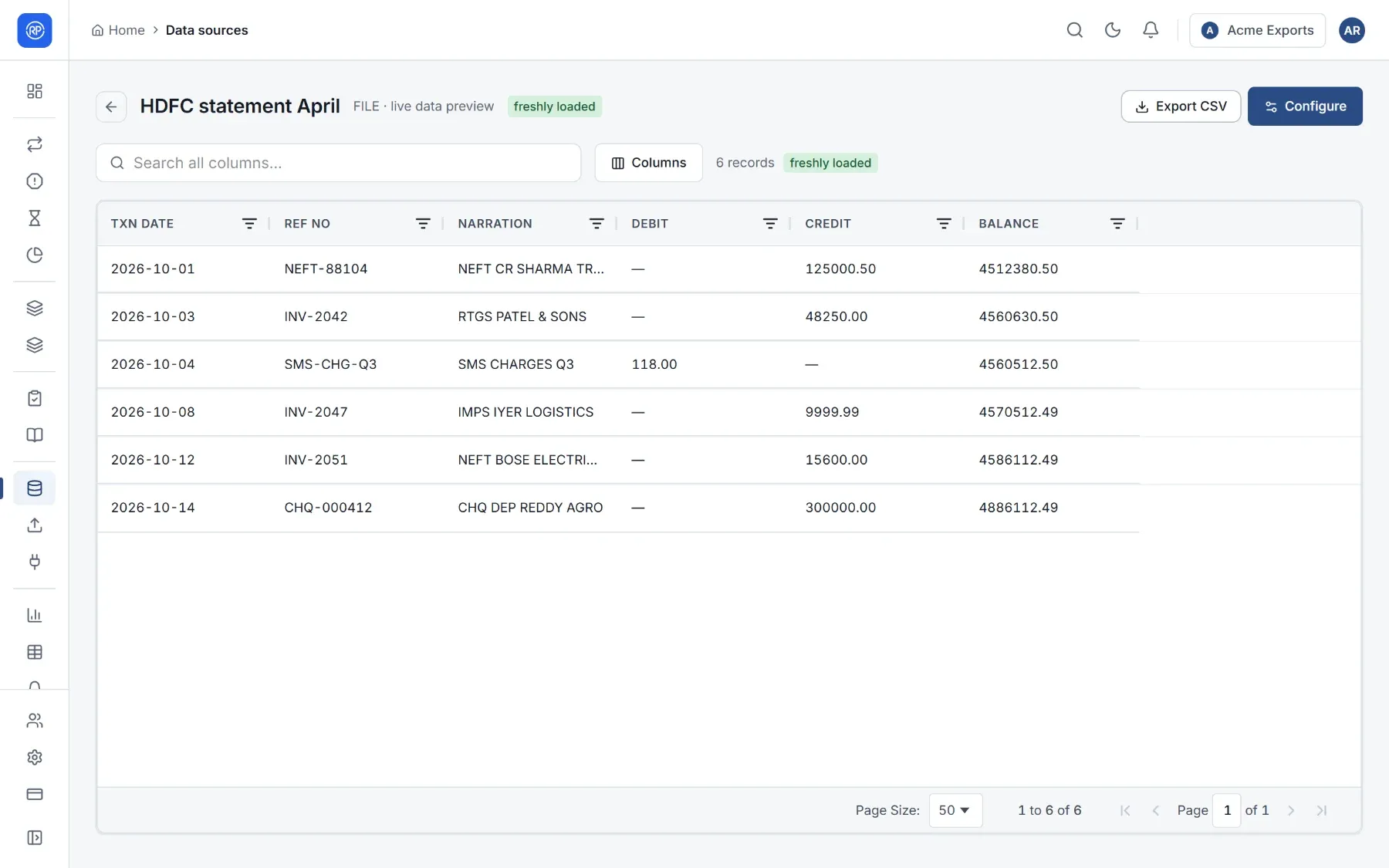The width and height of the screenshot is (1389, 868).
Task: Open the bar chart sidebar icon
Action: coord(35,616)
